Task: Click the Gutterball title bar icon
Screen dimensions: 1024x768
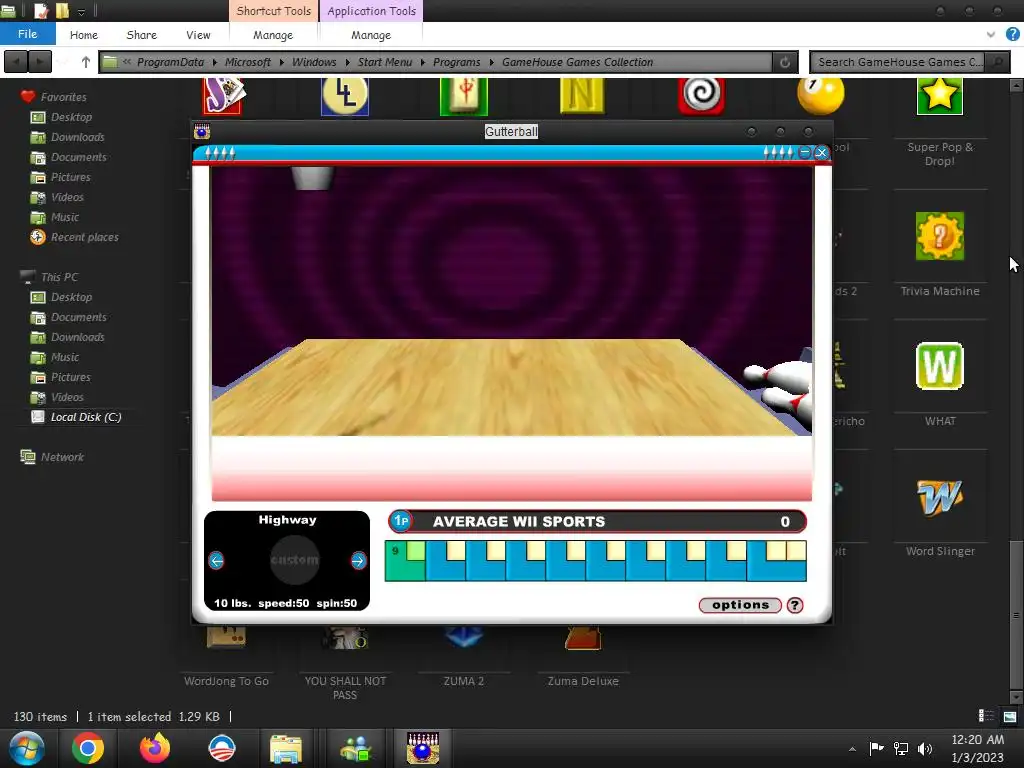Action: [202, 131]
